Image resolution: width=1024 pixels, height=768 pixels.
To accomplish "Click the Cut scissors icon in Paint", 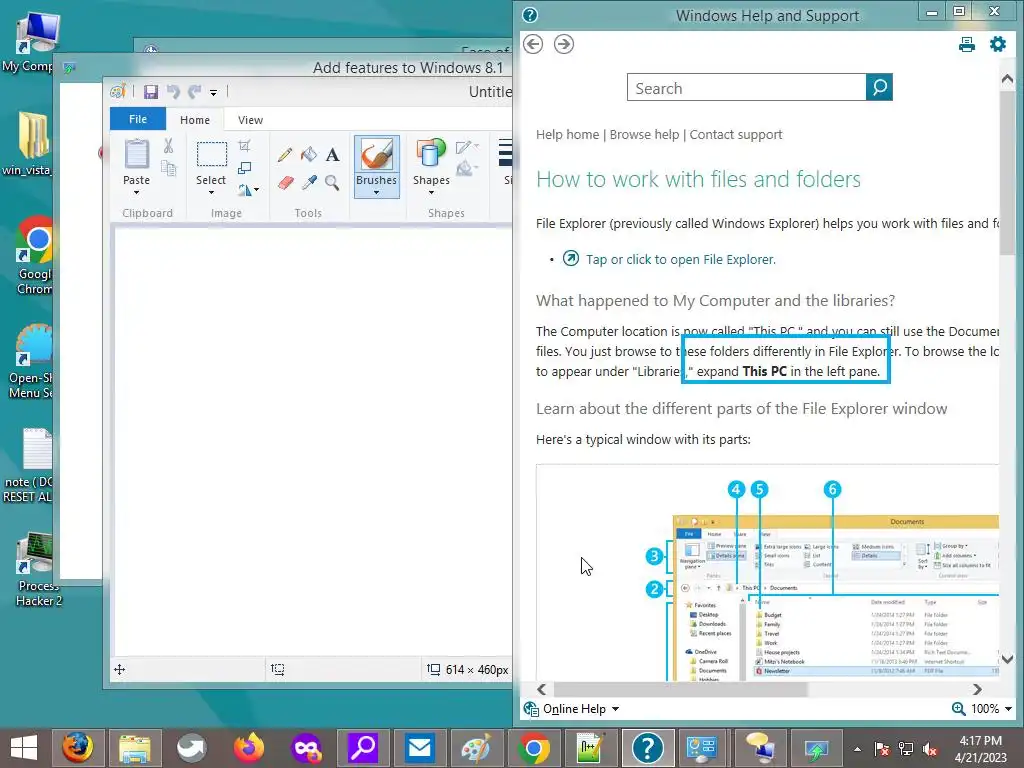I will (x=168, y=146).
